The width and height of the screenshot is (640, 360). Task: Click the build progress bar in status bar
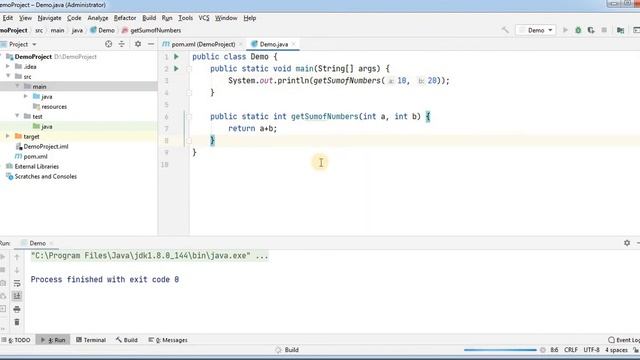point(500,350)
